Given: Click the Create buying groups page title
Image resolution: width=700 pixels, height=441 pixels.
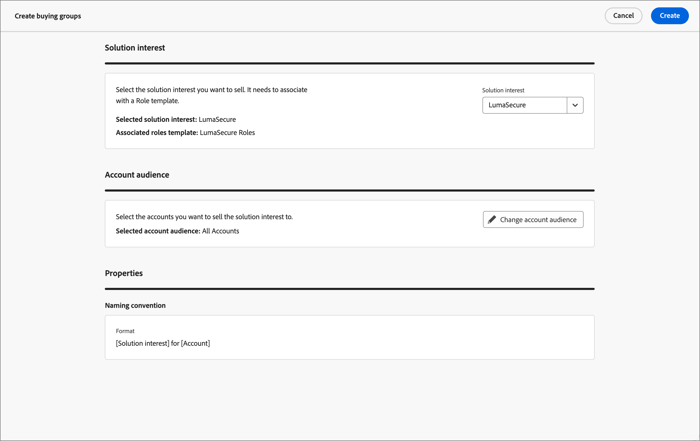Looking at the screenshot, I should 48,16.
